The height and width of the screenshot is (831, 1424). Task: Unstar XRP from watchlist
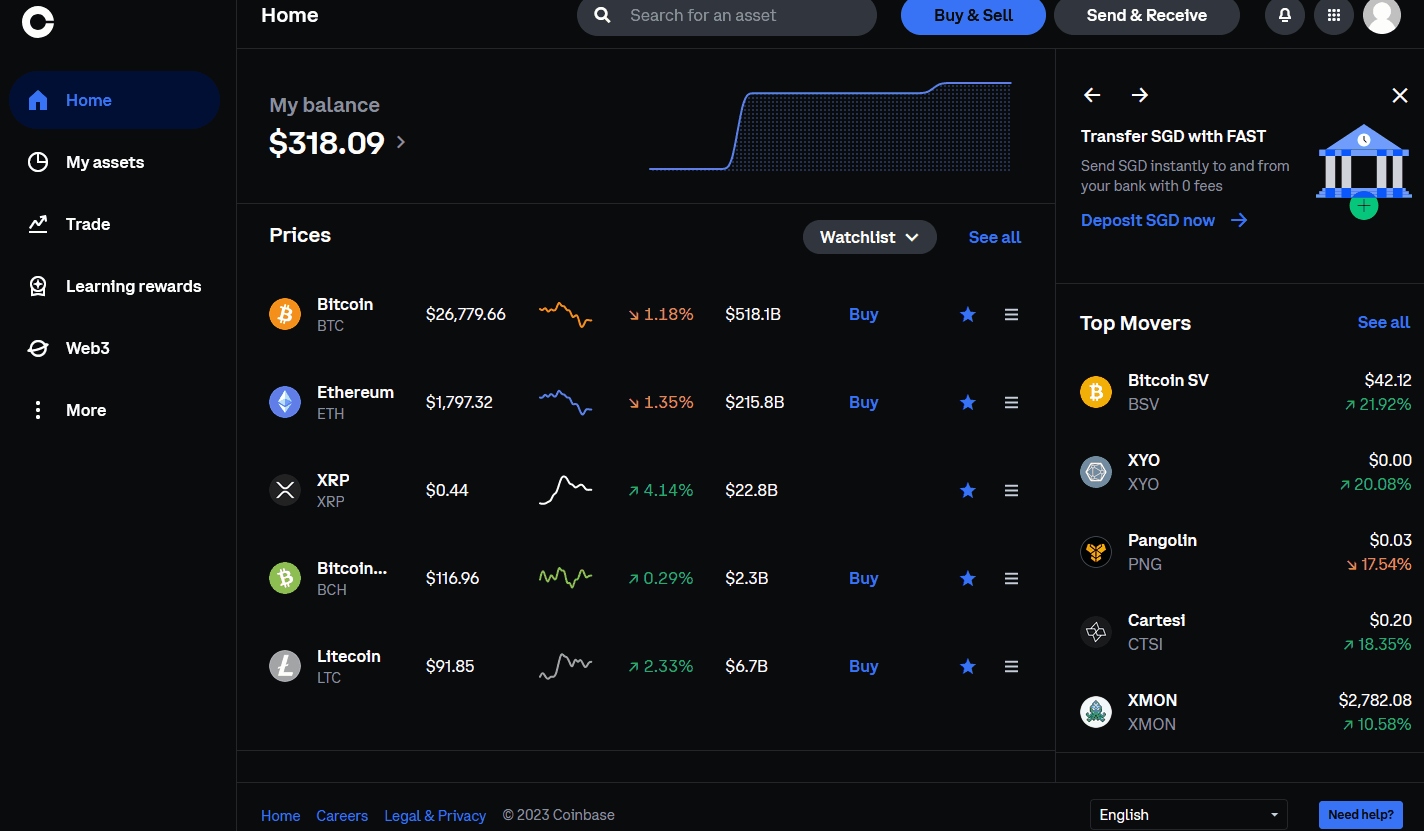click(x=967, y=490)
